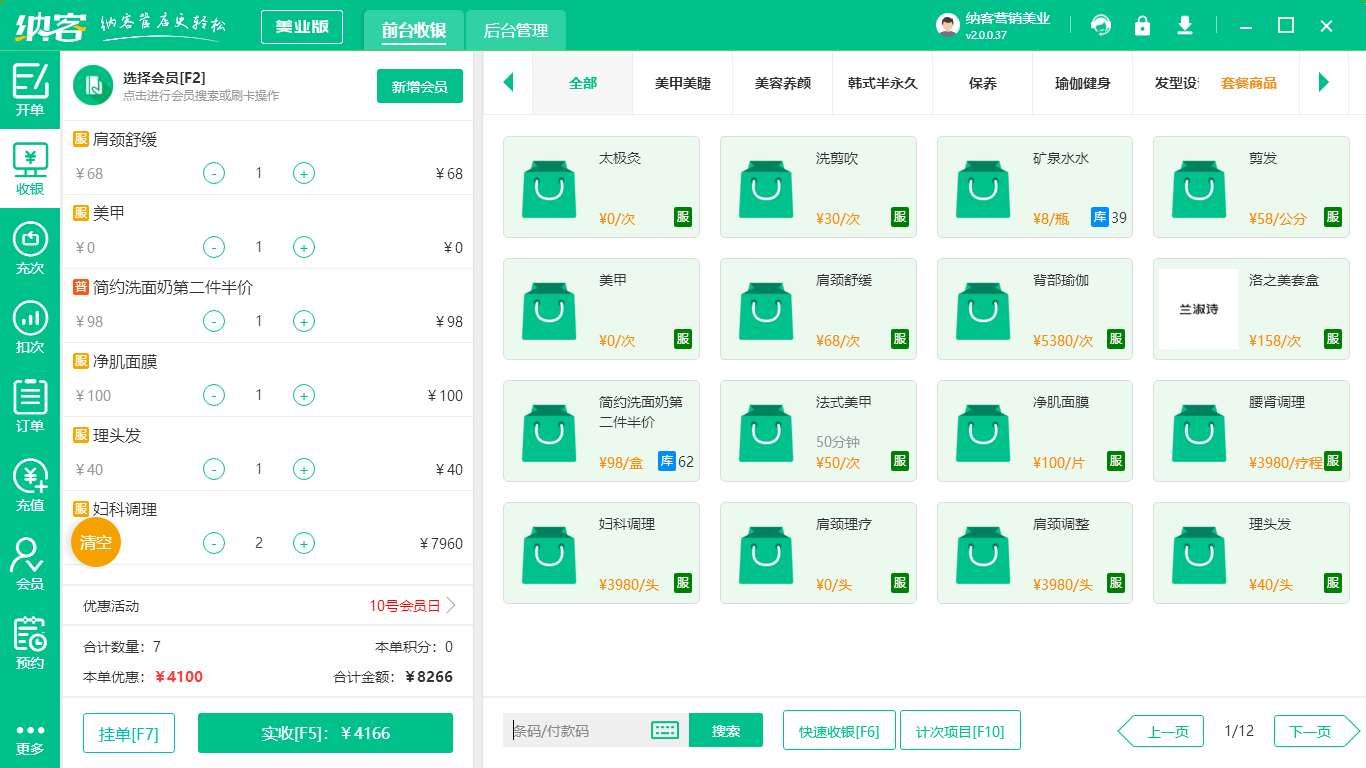The height and width of the screenshot is (768, 1366).
Task: Select the 肩颈理疗 product card
Action: [x=818, y=553]
